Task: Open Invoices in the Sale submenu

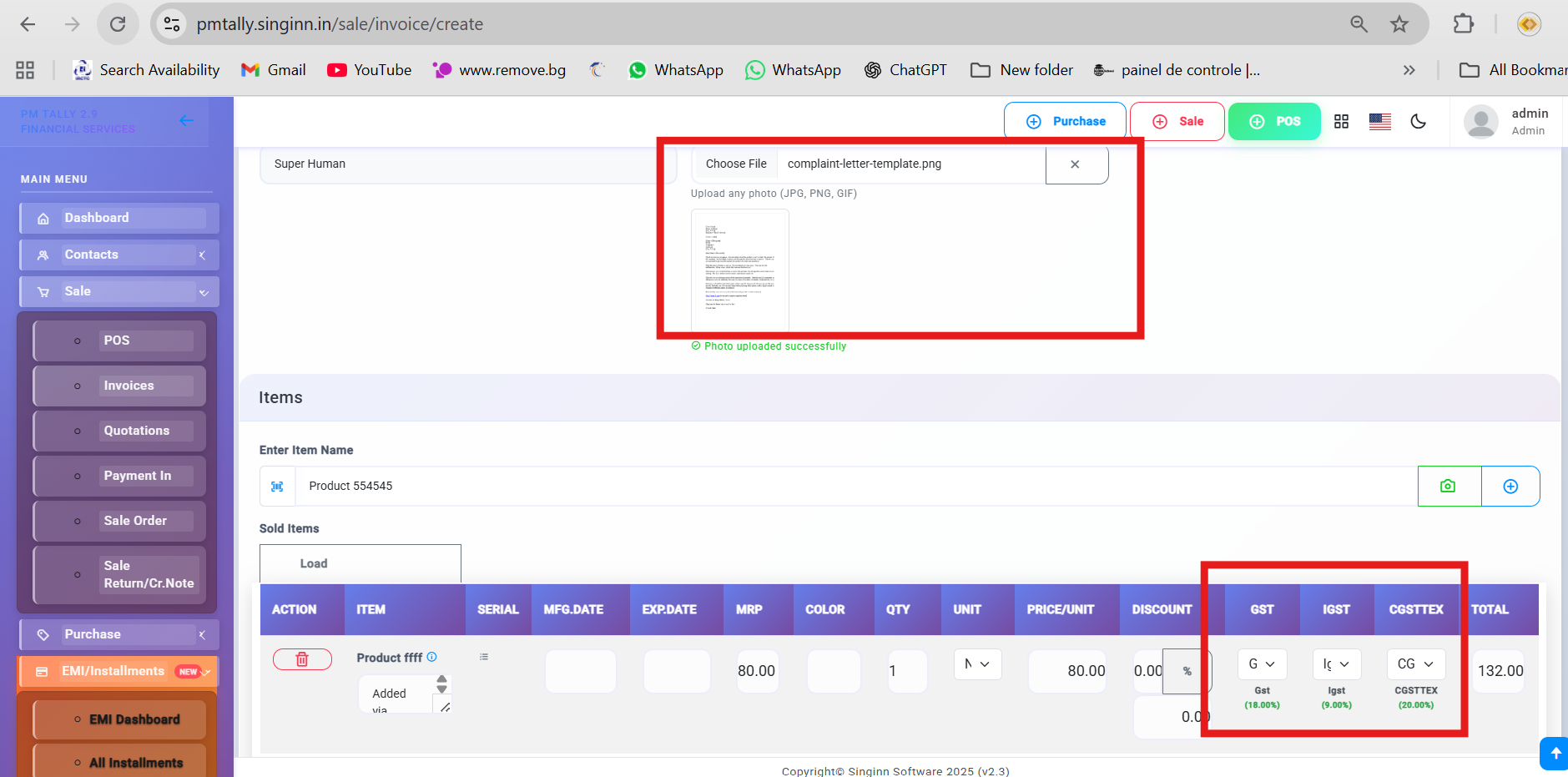Action: click(x=129, y=386)
